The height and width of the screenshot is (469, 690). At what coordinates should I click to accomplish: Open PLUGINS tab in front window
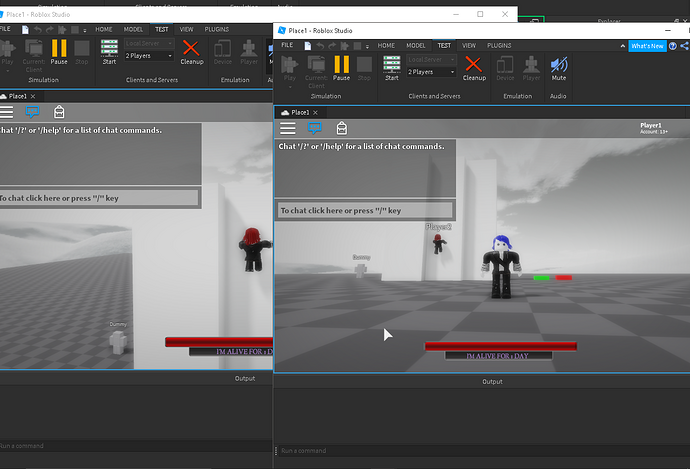tap(499, 45)
